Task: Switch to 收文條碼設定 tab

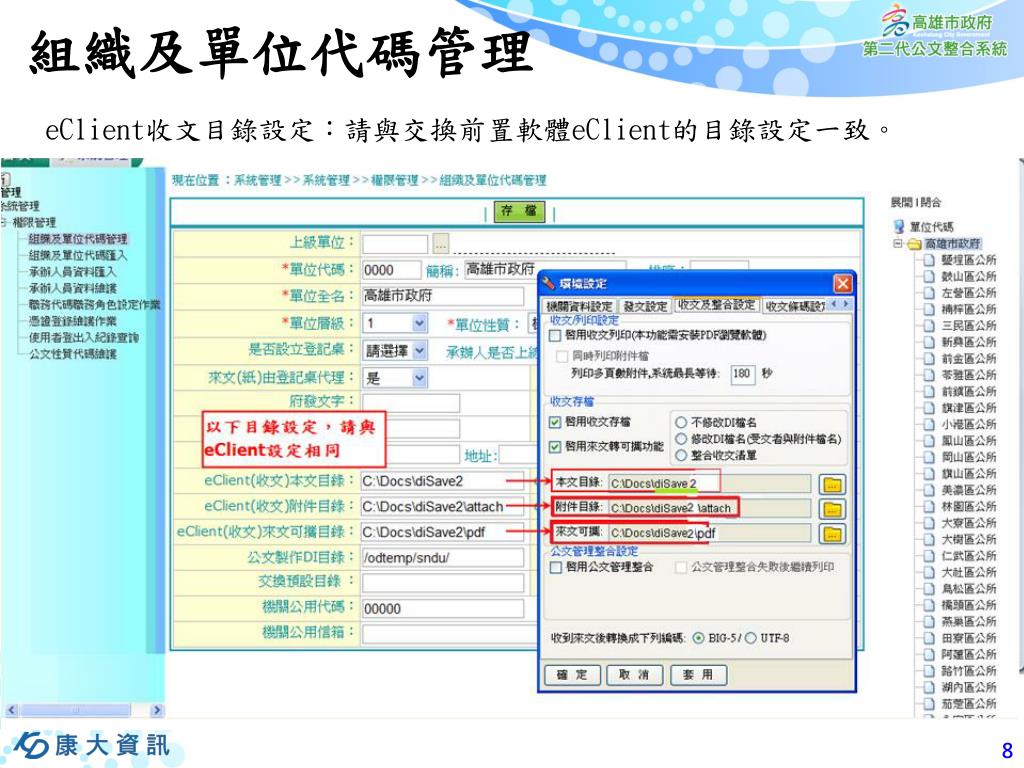Action: (795, 306)
